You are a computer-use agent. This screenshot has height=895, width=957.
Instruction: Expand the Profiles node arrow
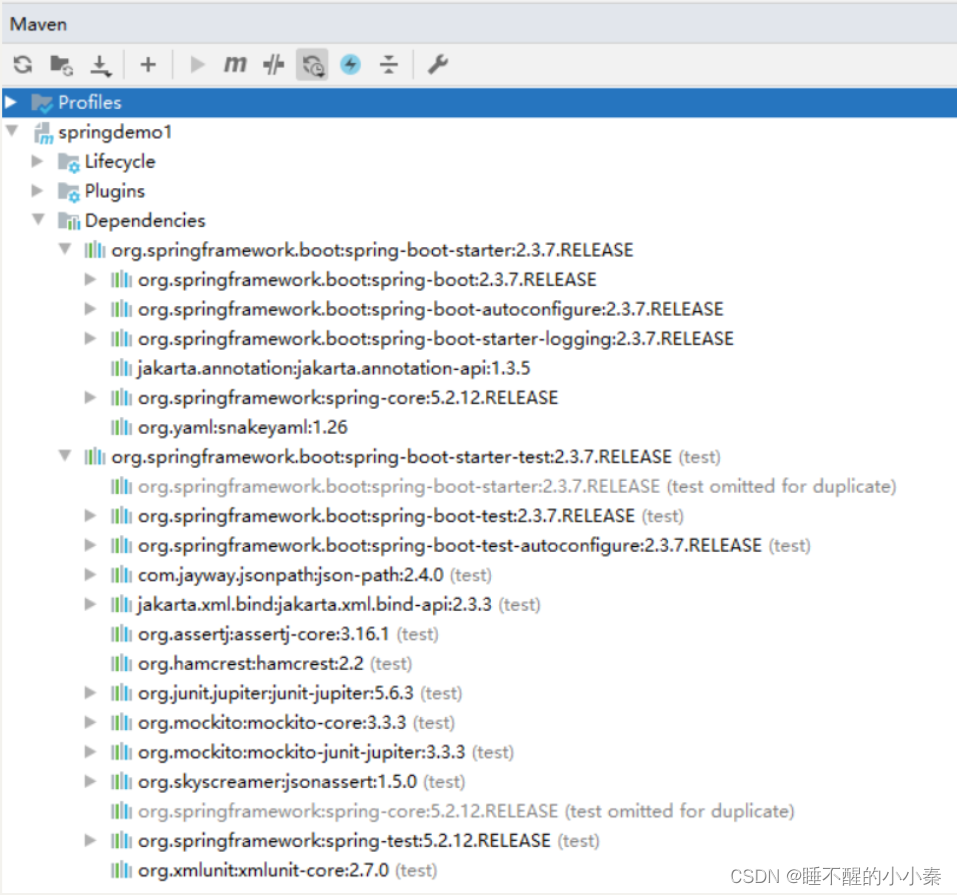(11, 102)
